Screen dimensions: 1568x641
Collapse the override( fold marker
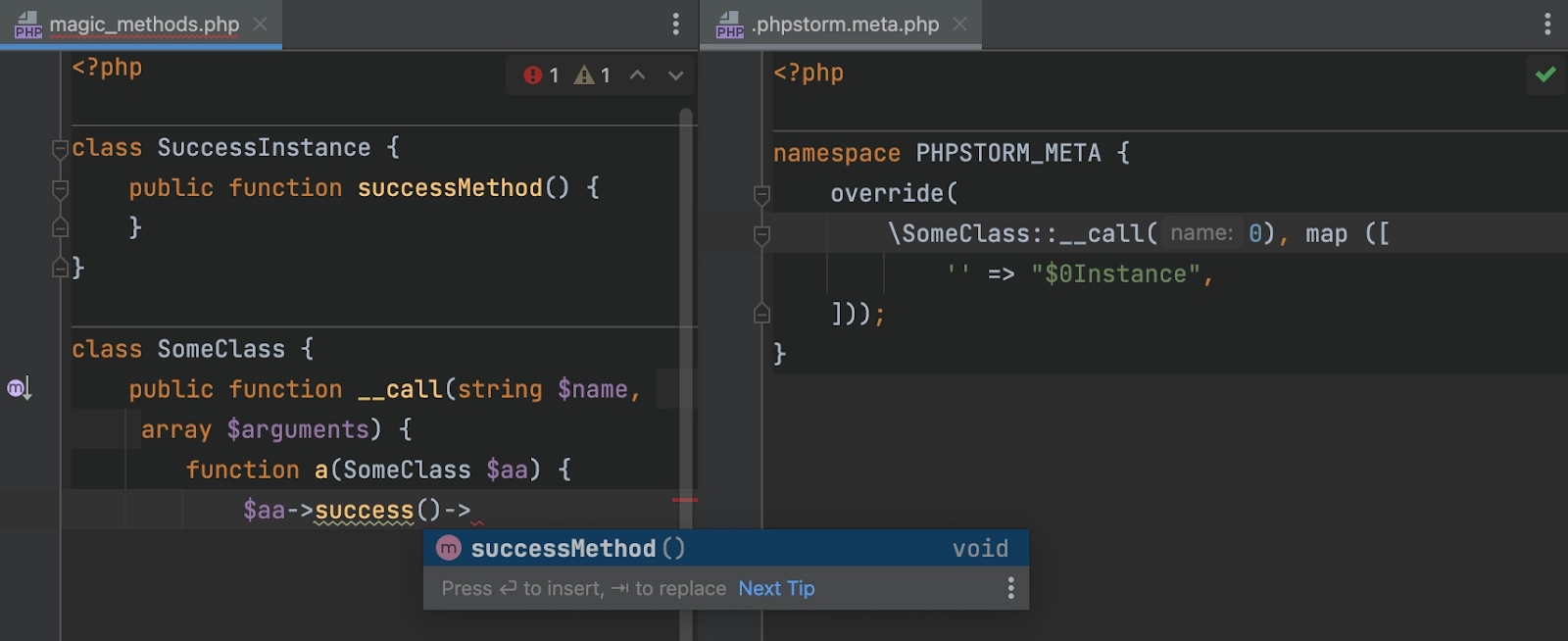pyautogui.click(x=761, y=195)
